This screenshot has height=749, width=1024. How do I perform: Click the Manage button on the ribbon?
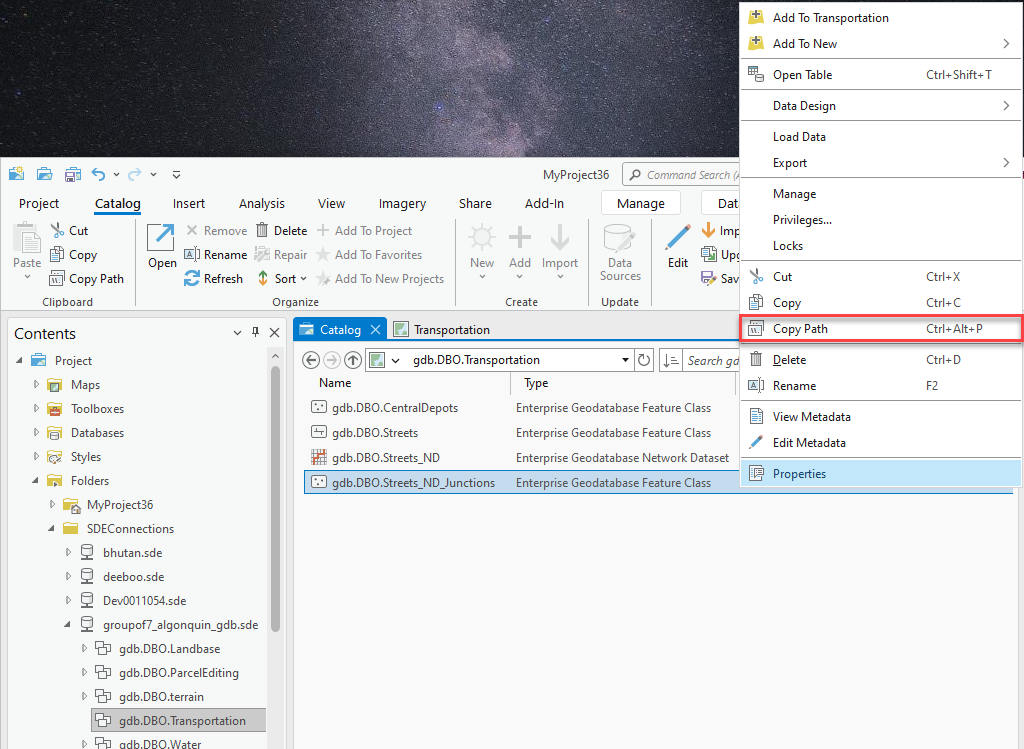[640, 202]
